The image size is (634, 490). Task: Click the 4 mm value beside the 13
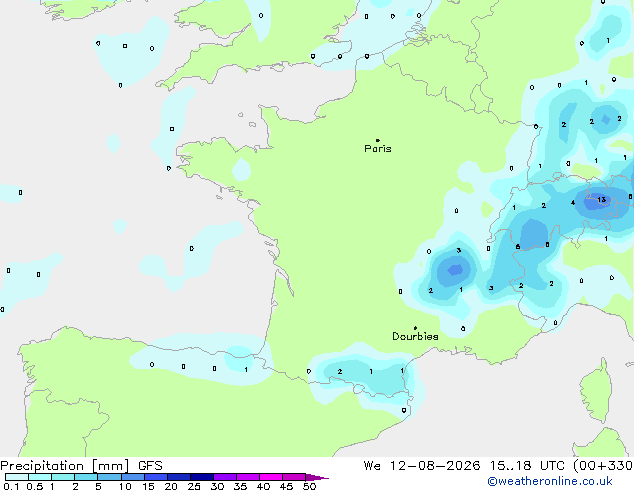coord(573,203)
